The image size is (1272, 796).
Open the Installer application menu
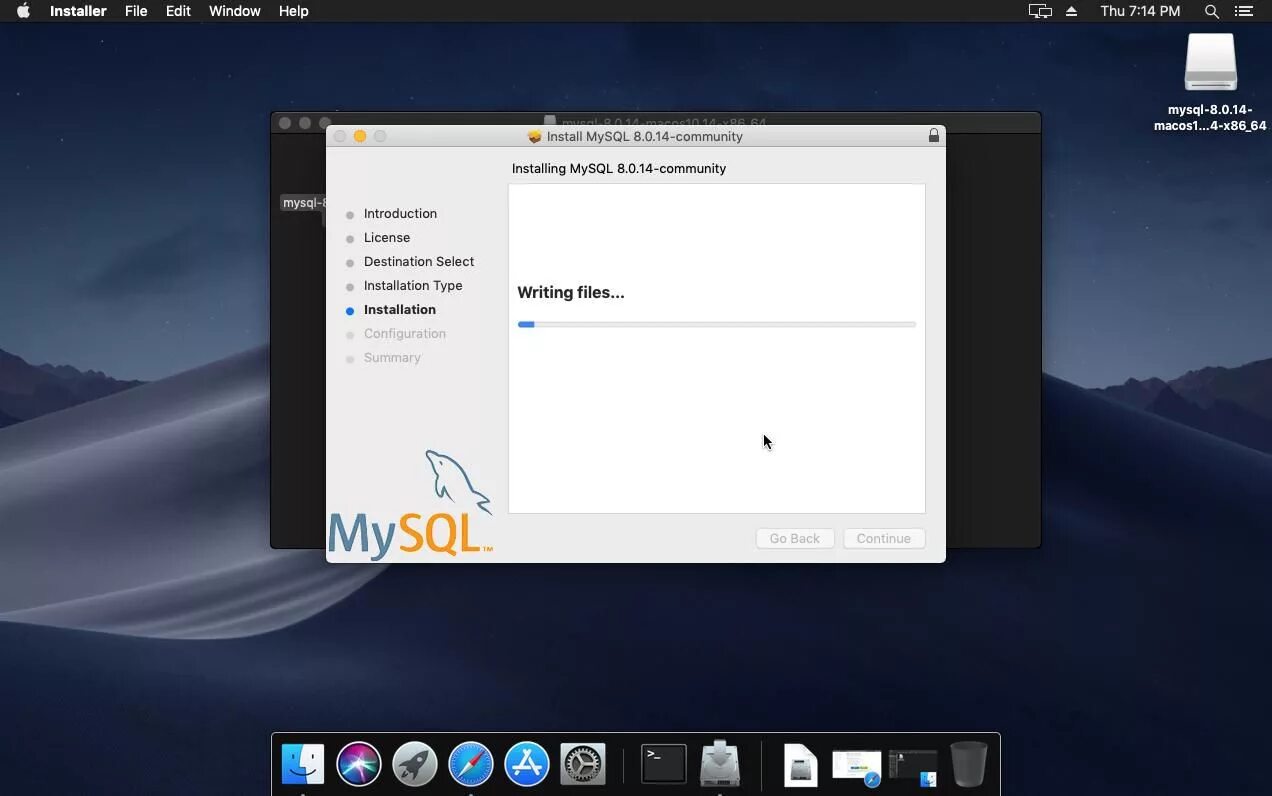point(78,11)
